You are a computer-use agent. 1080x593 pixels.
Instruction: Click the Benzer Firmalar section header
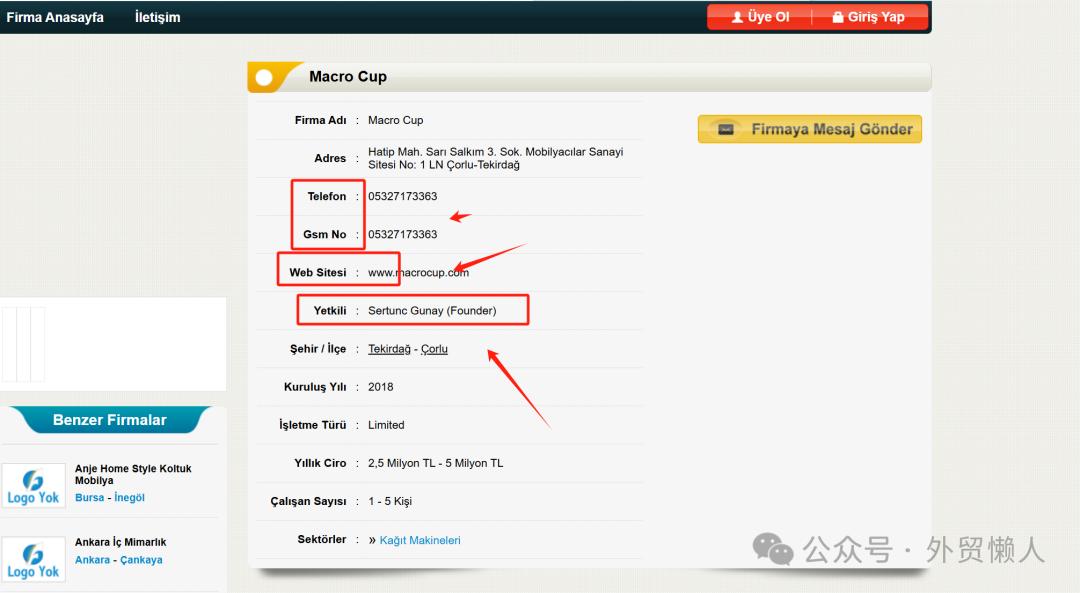point(110,419)
